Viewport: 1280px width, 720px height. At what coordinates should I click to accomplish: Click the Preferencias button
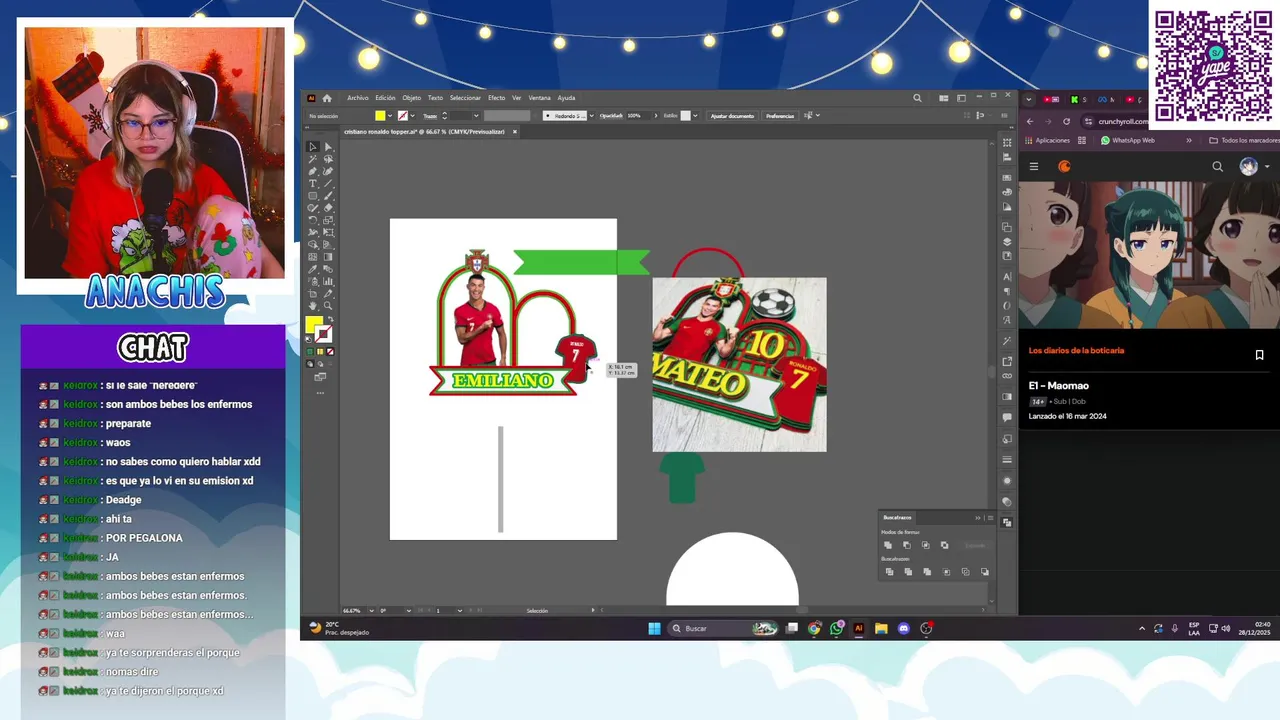point(780,115)
